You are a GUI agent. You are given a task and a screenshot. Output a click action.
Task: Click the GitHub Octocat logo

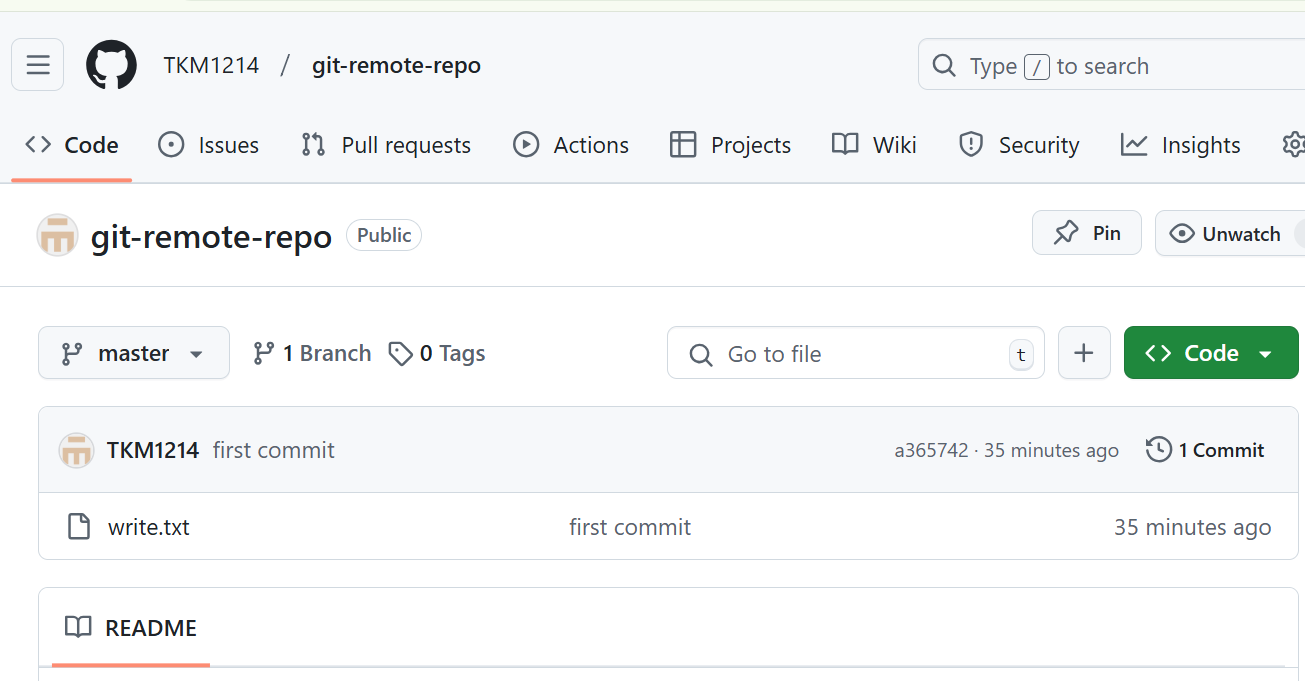coord(111,65)
